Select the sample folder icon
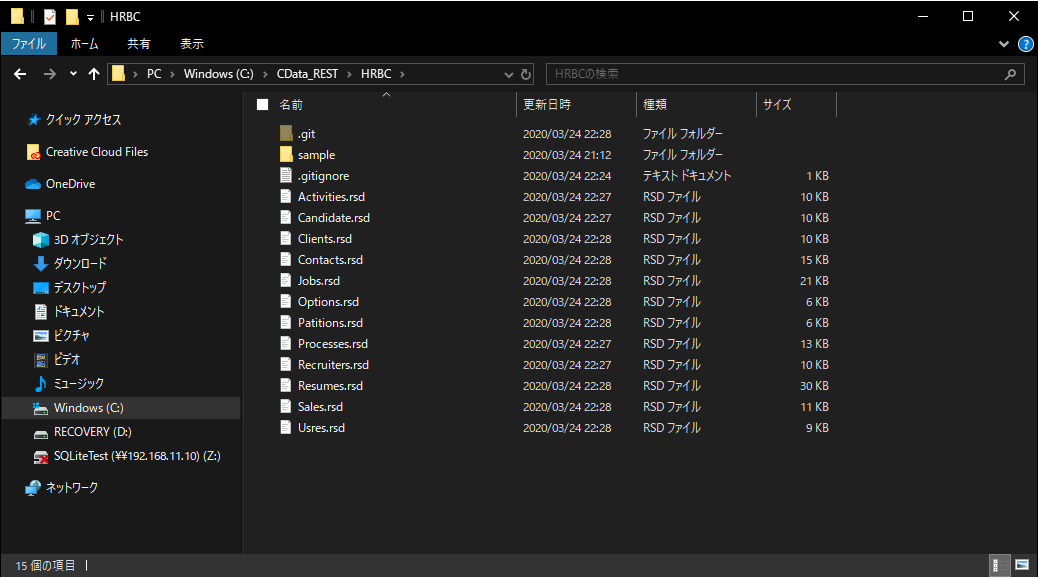1038x578 pixels. coord(286,155)
